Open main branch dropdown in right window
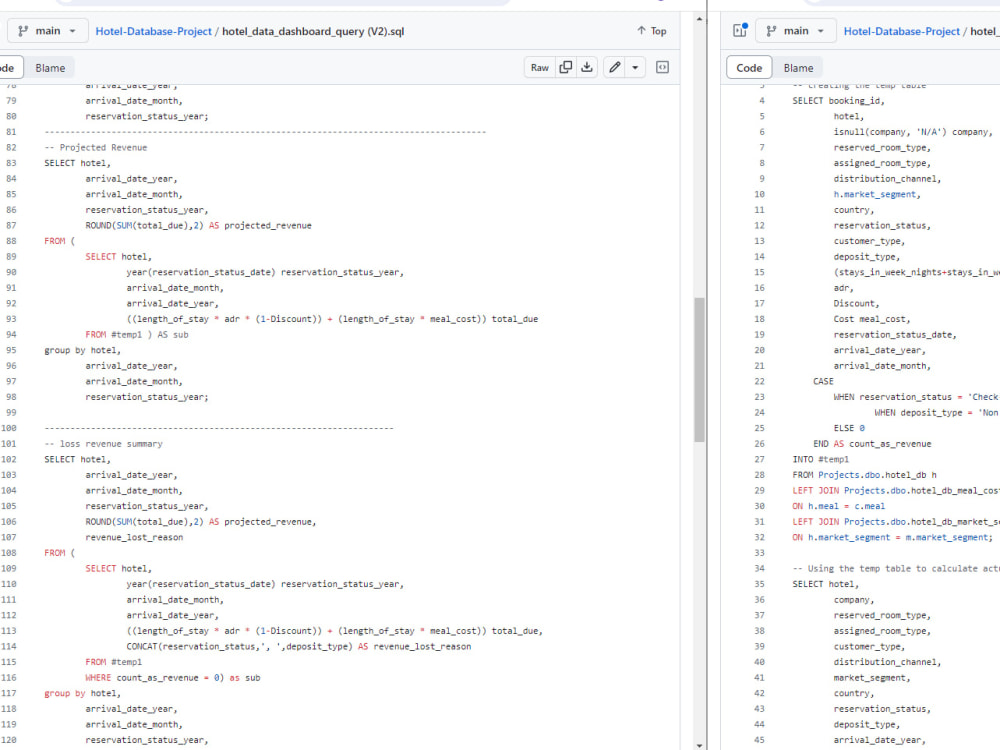This screenshot has width=1000, height=750. tap(795, 31)
